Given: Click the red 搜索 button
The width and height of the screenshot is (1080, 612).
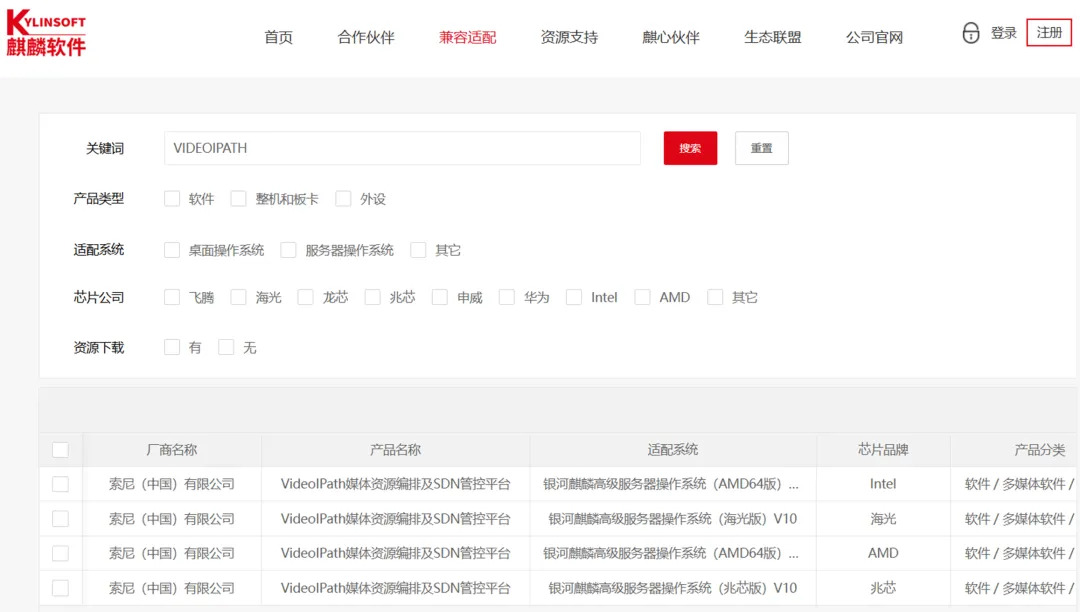Looking at the screenshot, I should pyautogui.click(x=690, y=148).
